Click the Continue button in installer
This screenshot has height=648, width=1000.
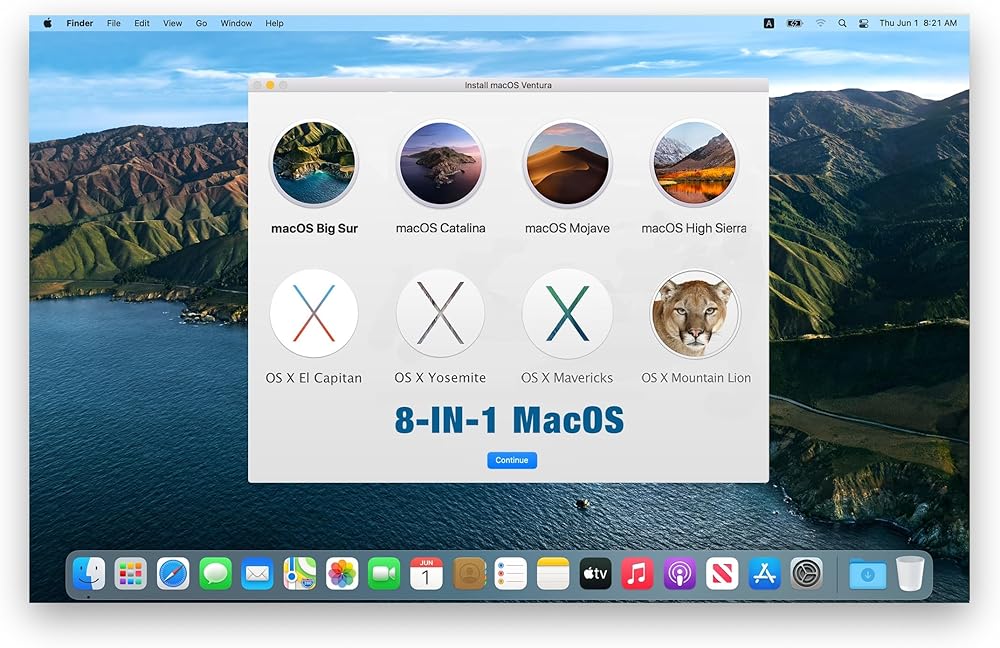point(512,460)
